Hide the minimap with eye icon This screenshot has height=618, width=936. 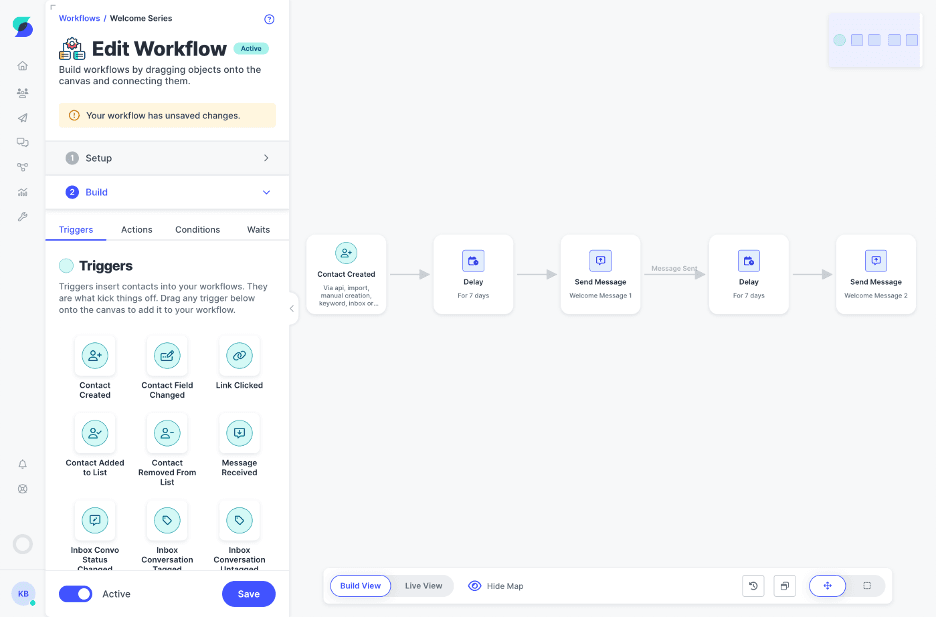click(x=476, y=586)
